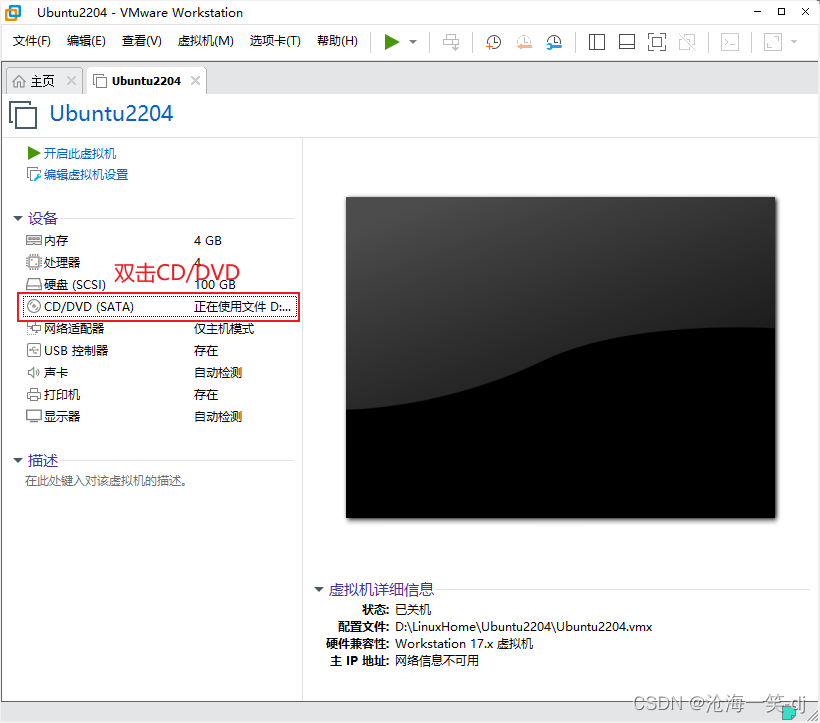Viewport: 820px width, 723px height.
Task: Close the 主页 tab
Action: [x=72, y=81]
